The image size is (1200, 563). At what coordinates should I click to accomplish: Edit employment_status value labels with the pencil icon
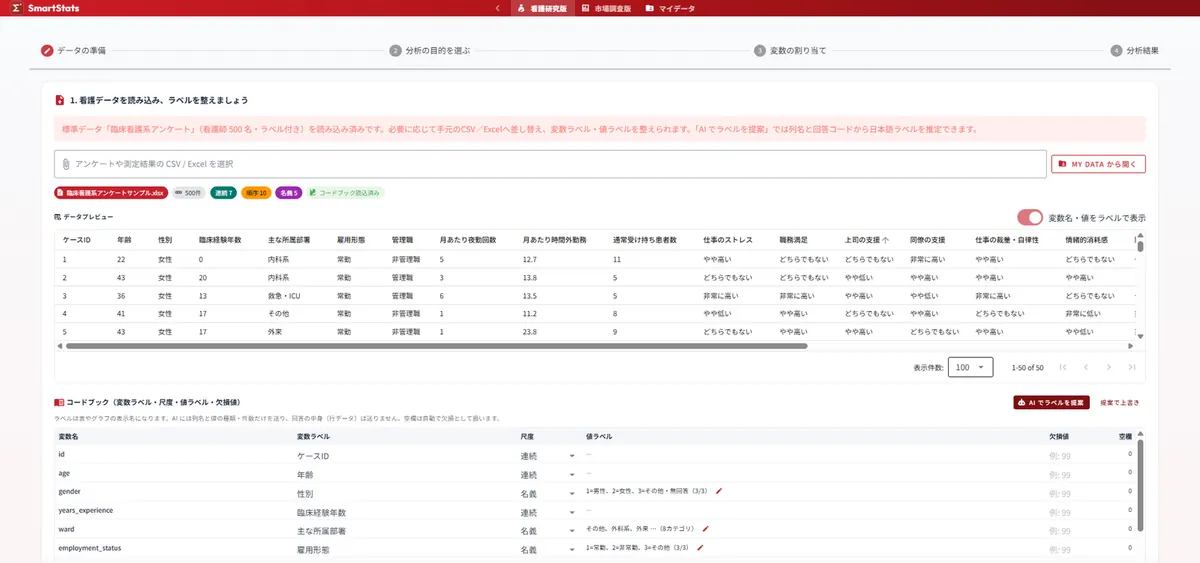coord(700,547)
